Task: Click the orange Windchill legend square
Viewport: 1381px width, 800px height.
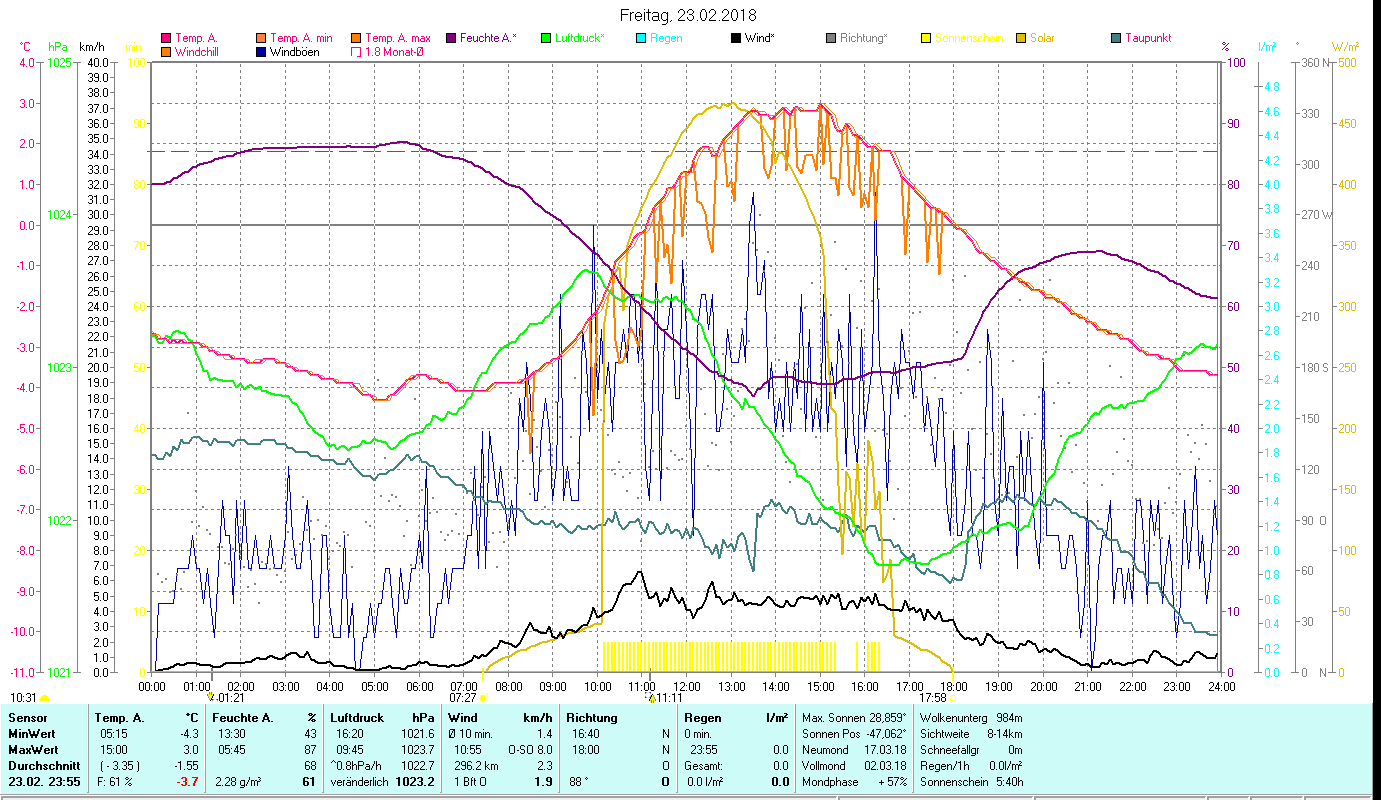Action: tap(166, 52)
